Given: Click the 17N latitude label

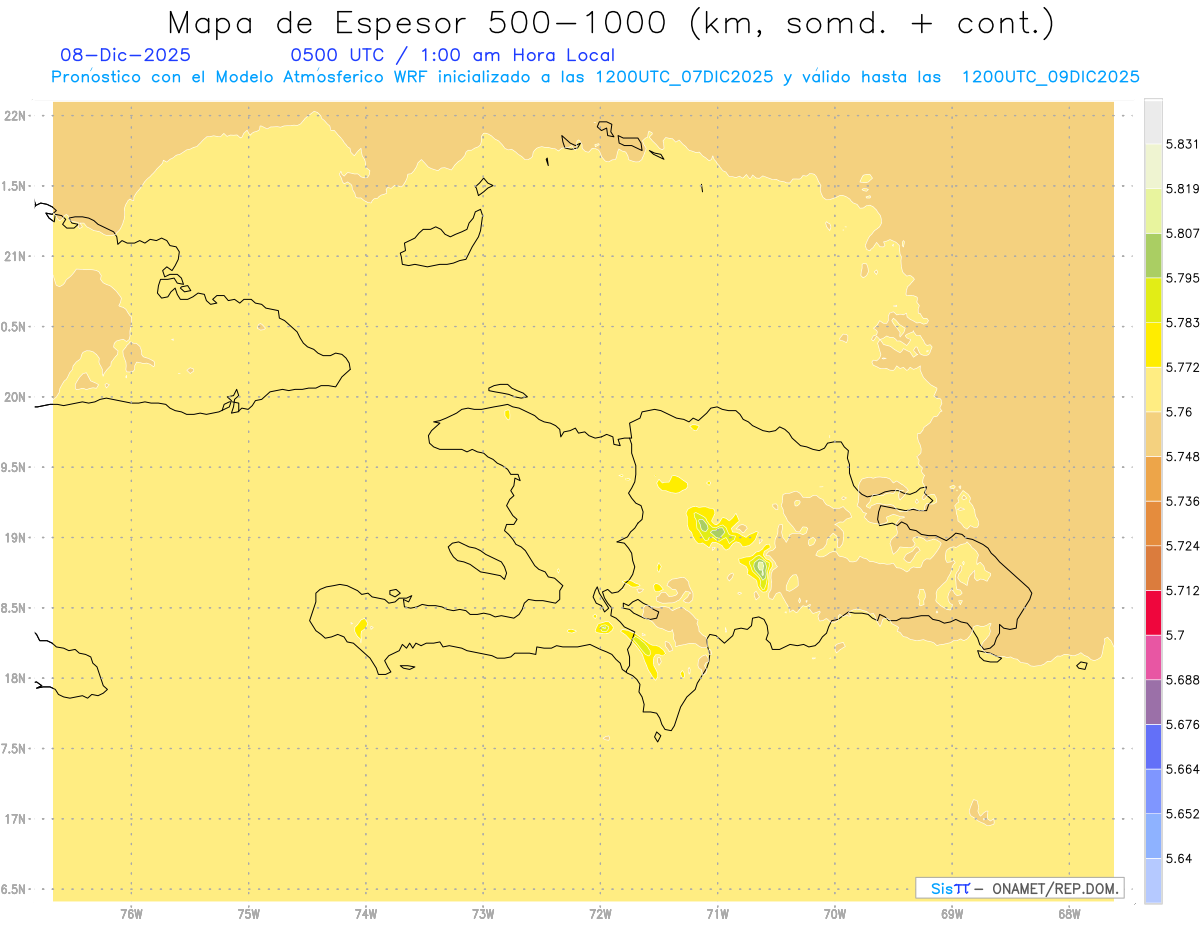Looking at the screenshot, I should pos(15,819).
